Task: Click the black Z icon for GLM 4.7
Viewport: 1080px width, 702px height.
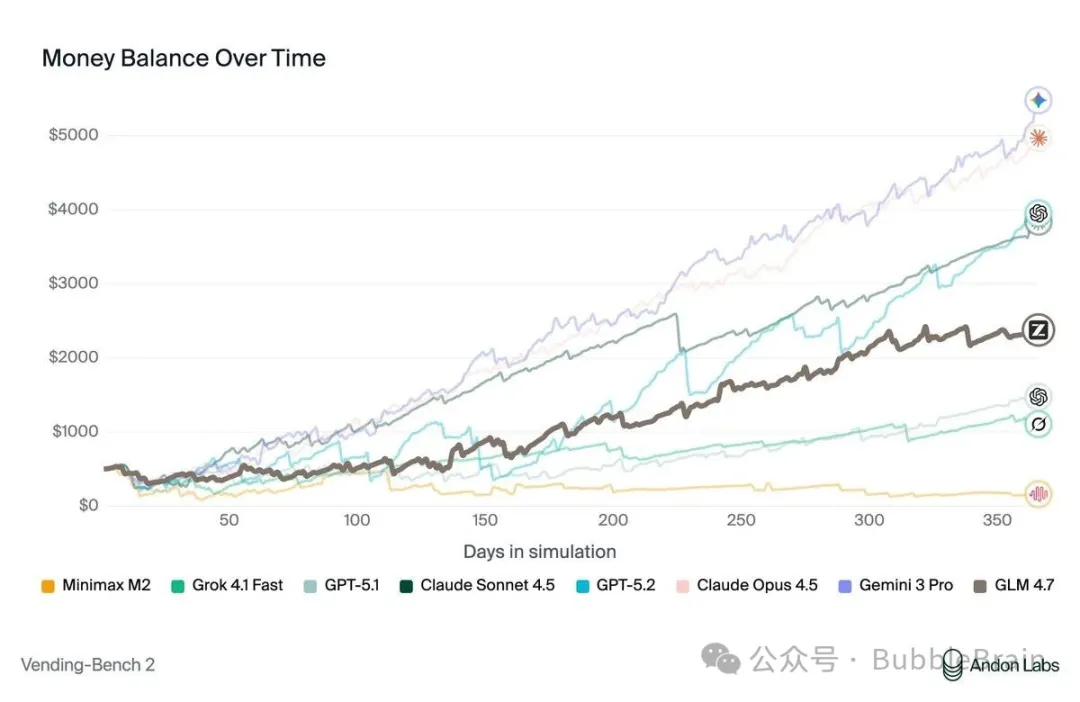Action: [x=1039, y=330]
